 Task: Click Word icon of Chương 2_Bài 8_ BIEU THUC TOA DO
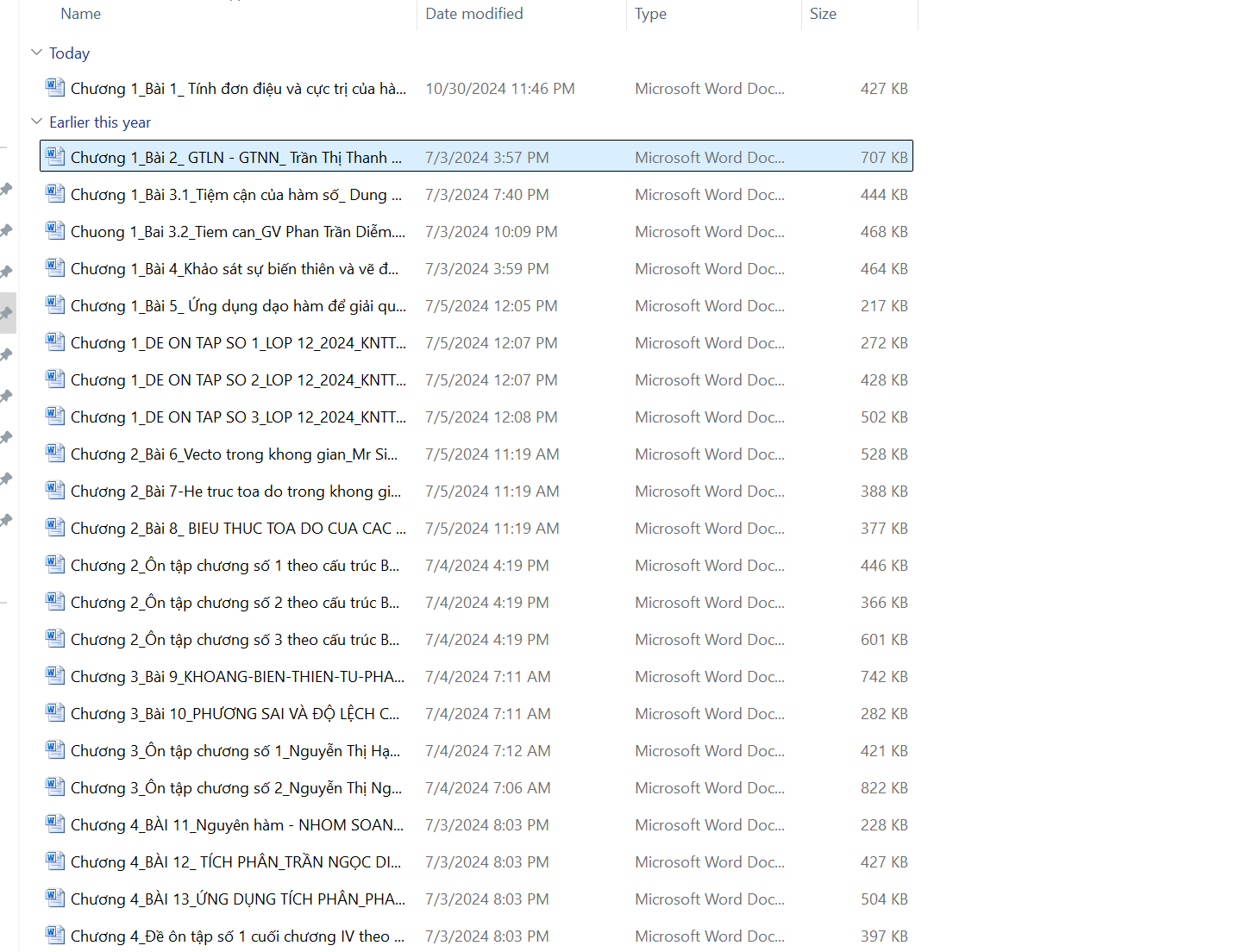[55, 527]
